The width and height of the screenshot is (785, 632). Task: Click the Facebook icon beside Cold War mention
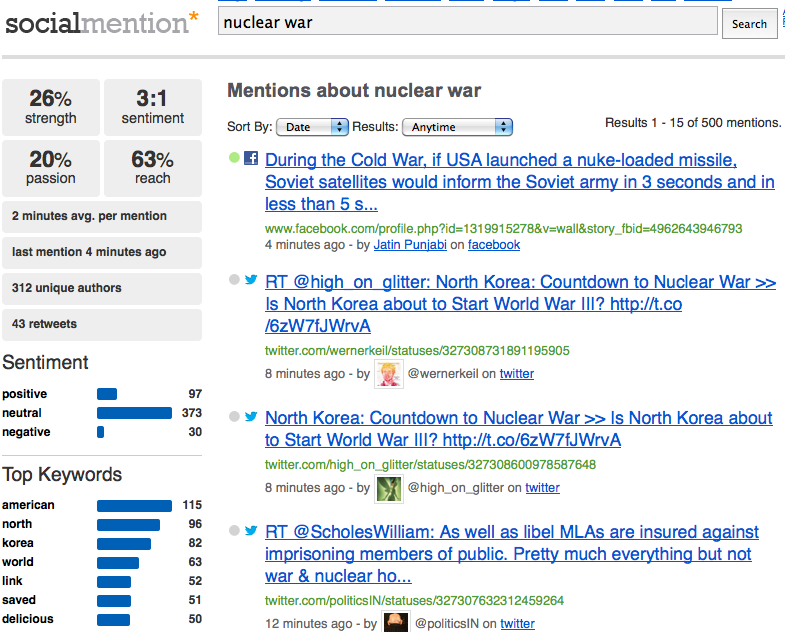[251, 158]
